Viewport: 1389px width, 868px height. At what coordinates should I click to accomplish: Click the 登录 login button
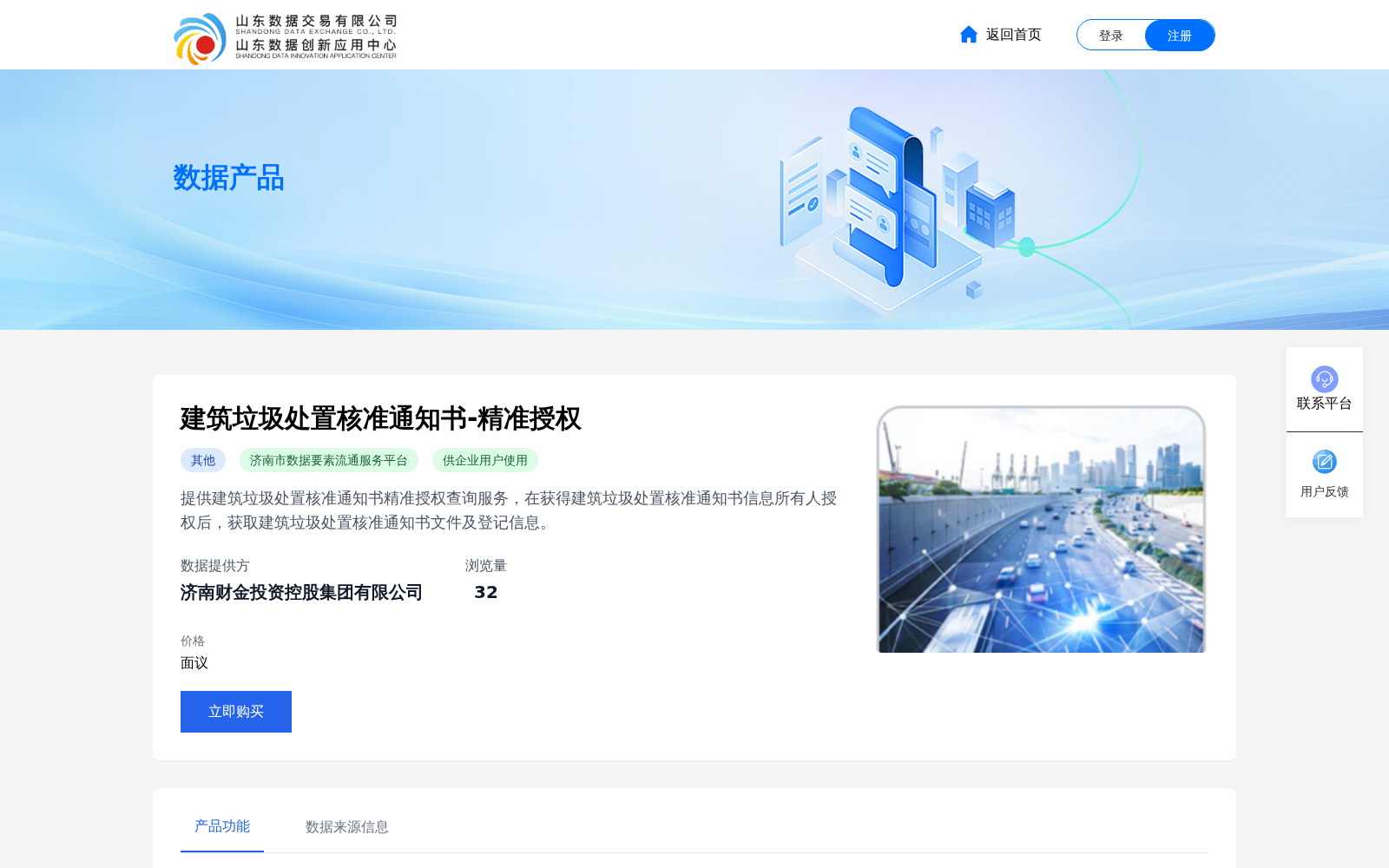[1111, 36]
